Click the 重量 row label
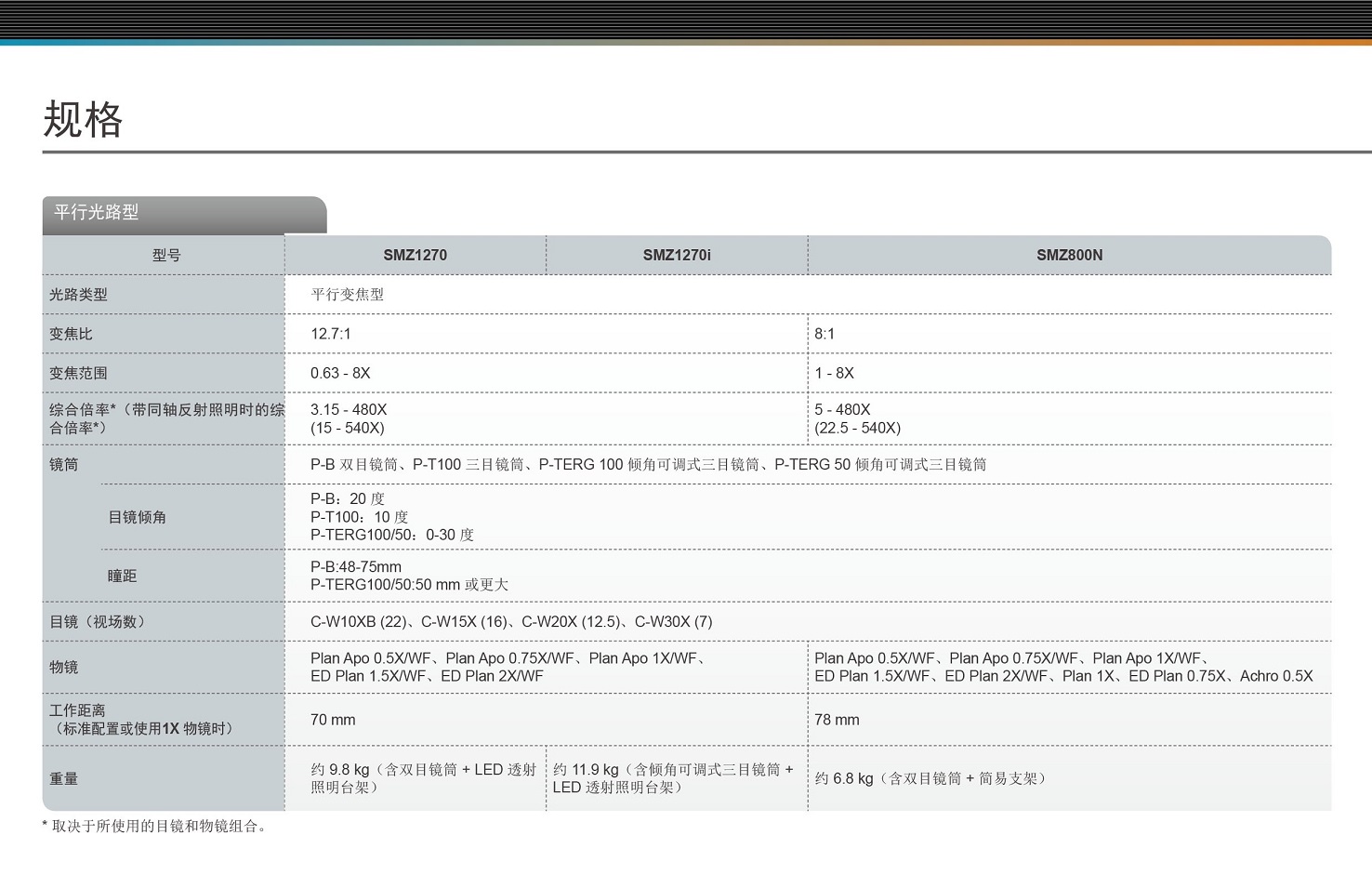1372x875 pixels. pos(64,778)
